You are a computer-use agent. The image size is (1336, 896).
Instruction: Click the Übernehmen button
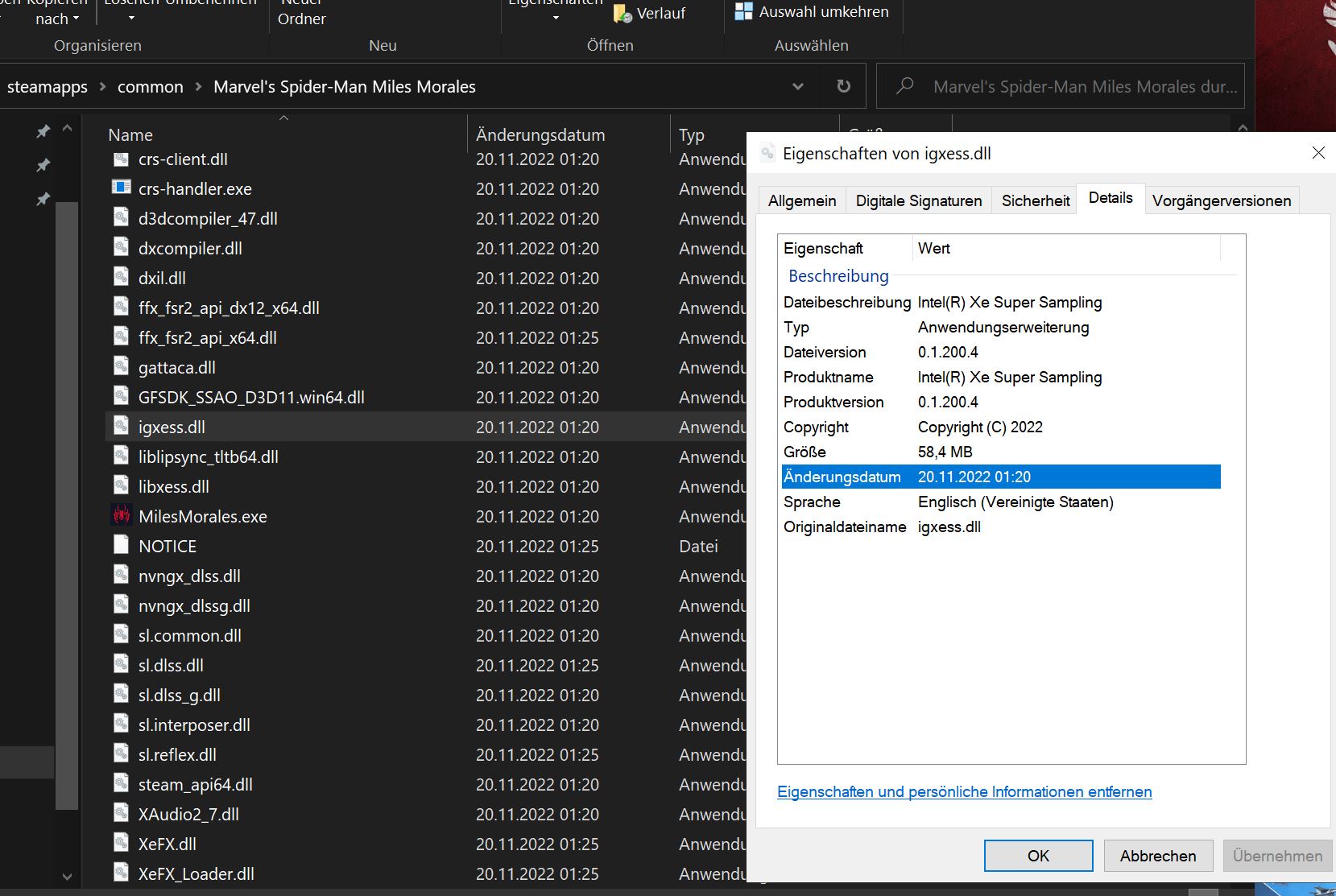pos(1277,856)
